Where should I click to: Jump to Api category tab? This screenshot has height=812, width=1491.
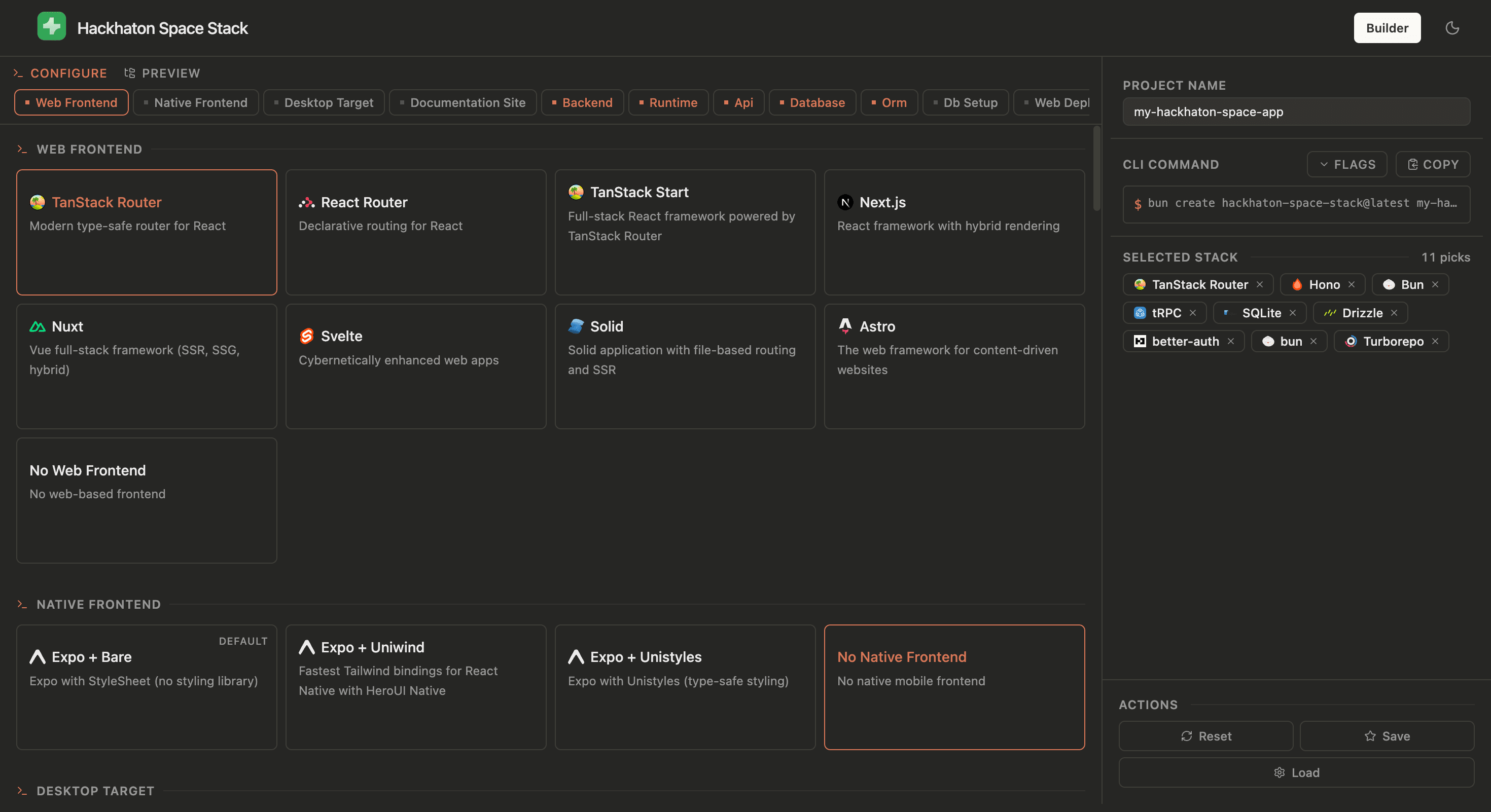click(x=738, y=102)
